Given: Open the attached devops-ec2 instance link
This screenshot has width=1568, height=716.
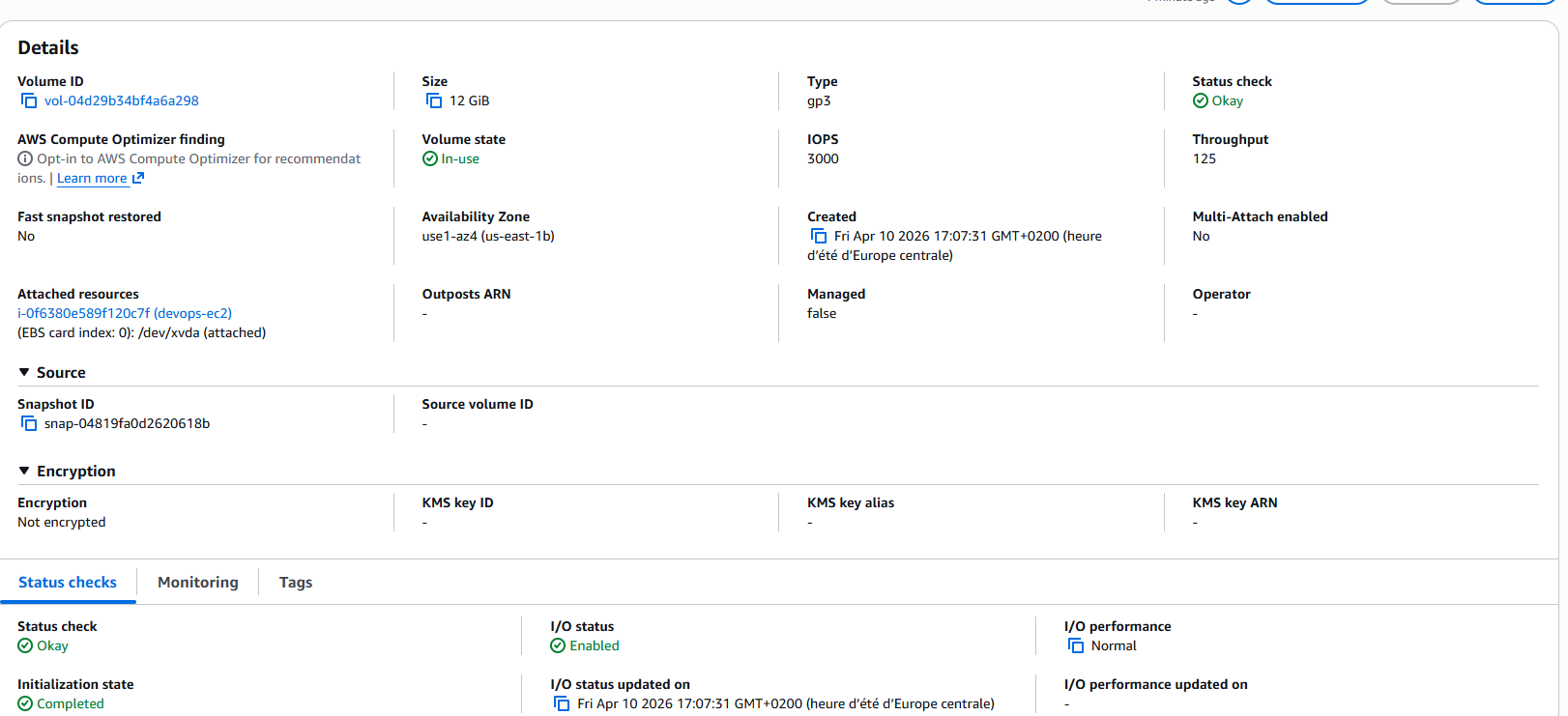Looking at the screenshot, I should coord(125,314).
